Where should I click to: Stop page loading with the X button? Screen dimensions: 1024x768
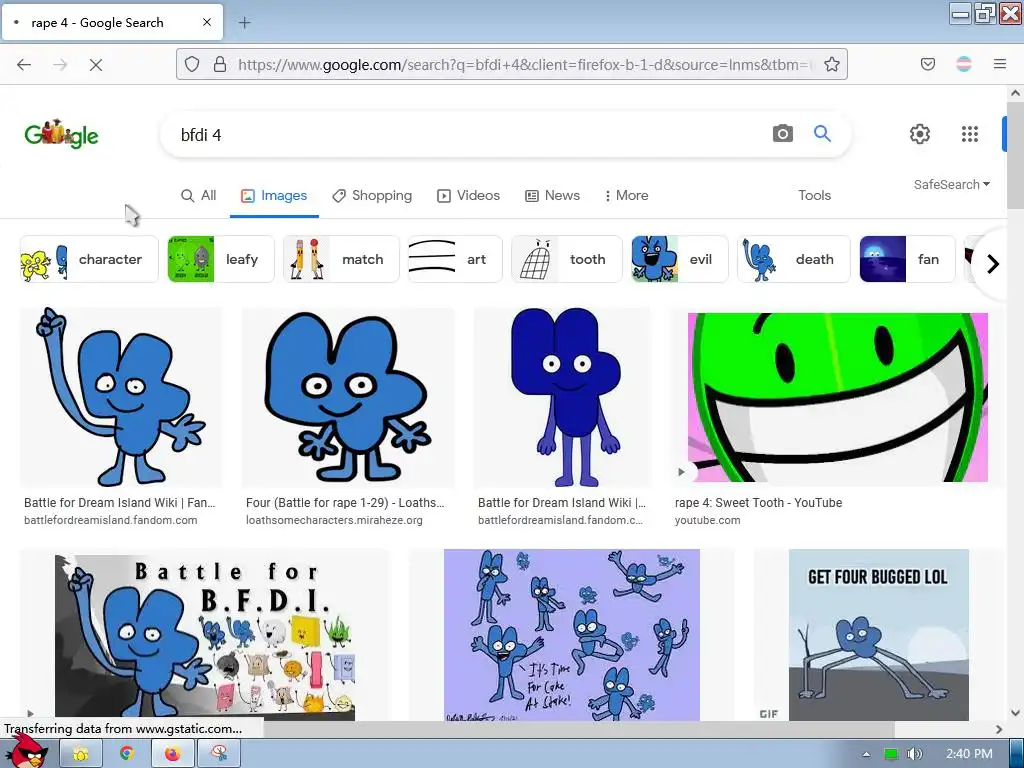[96, 65]
